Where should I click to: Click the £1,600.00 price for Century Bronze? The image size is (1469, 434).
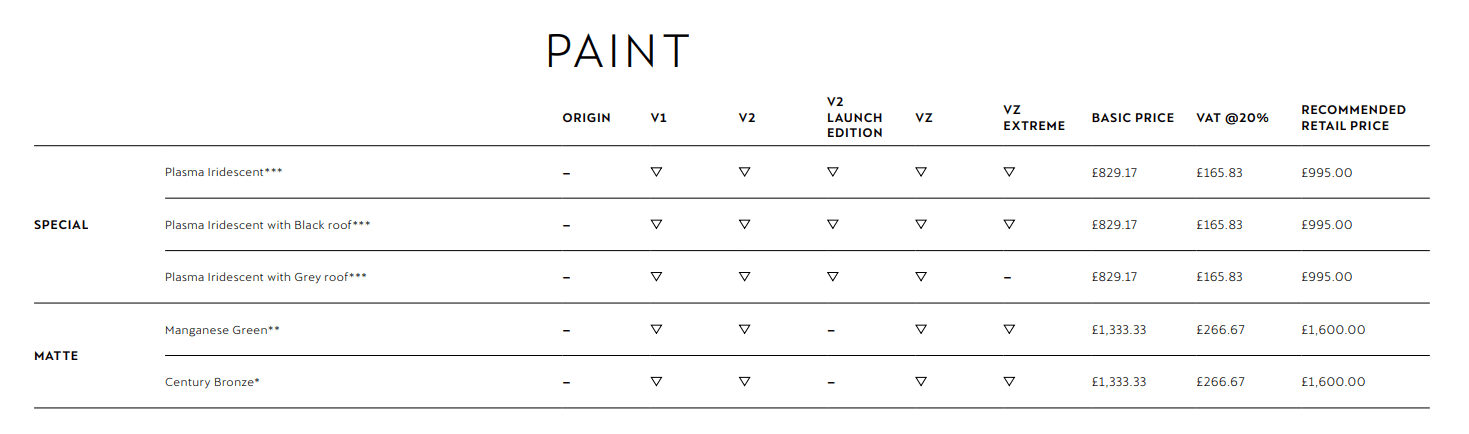[1333, 382]
